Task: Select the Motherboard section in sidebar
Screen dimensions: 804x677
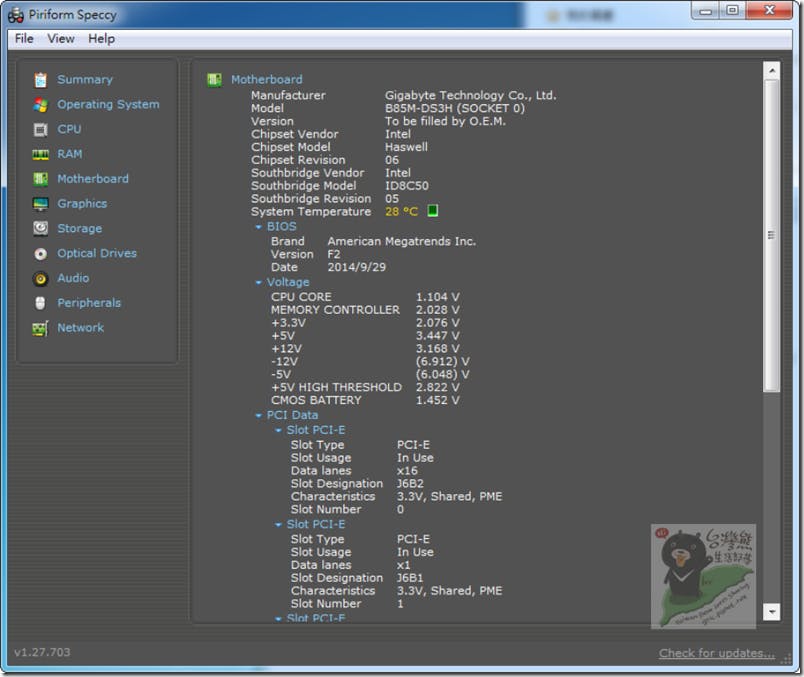Action: (93, 179)
